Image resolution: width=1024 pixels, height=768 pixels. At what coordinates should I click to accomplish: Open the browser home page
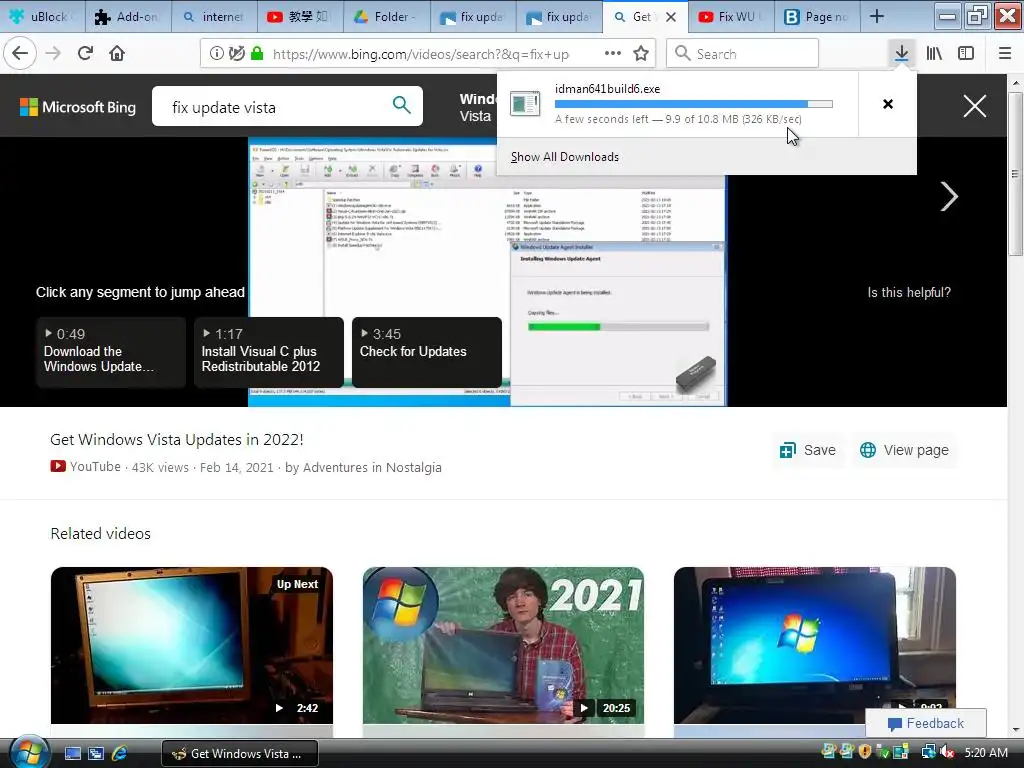click(x=117, y=54)
